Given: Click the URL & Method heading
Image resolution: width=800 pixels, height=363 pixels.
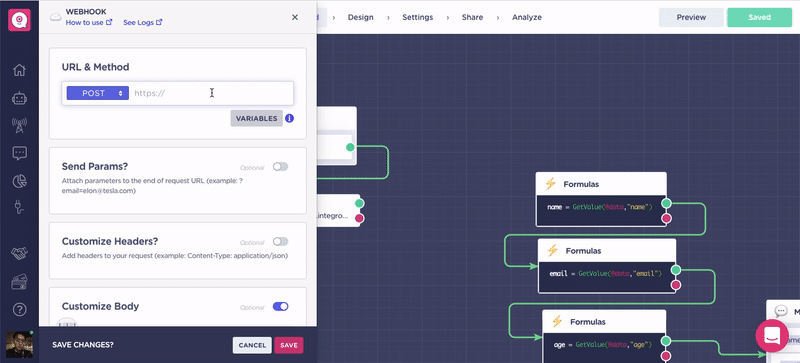Looking at the screenshot, I should point(95,67).
